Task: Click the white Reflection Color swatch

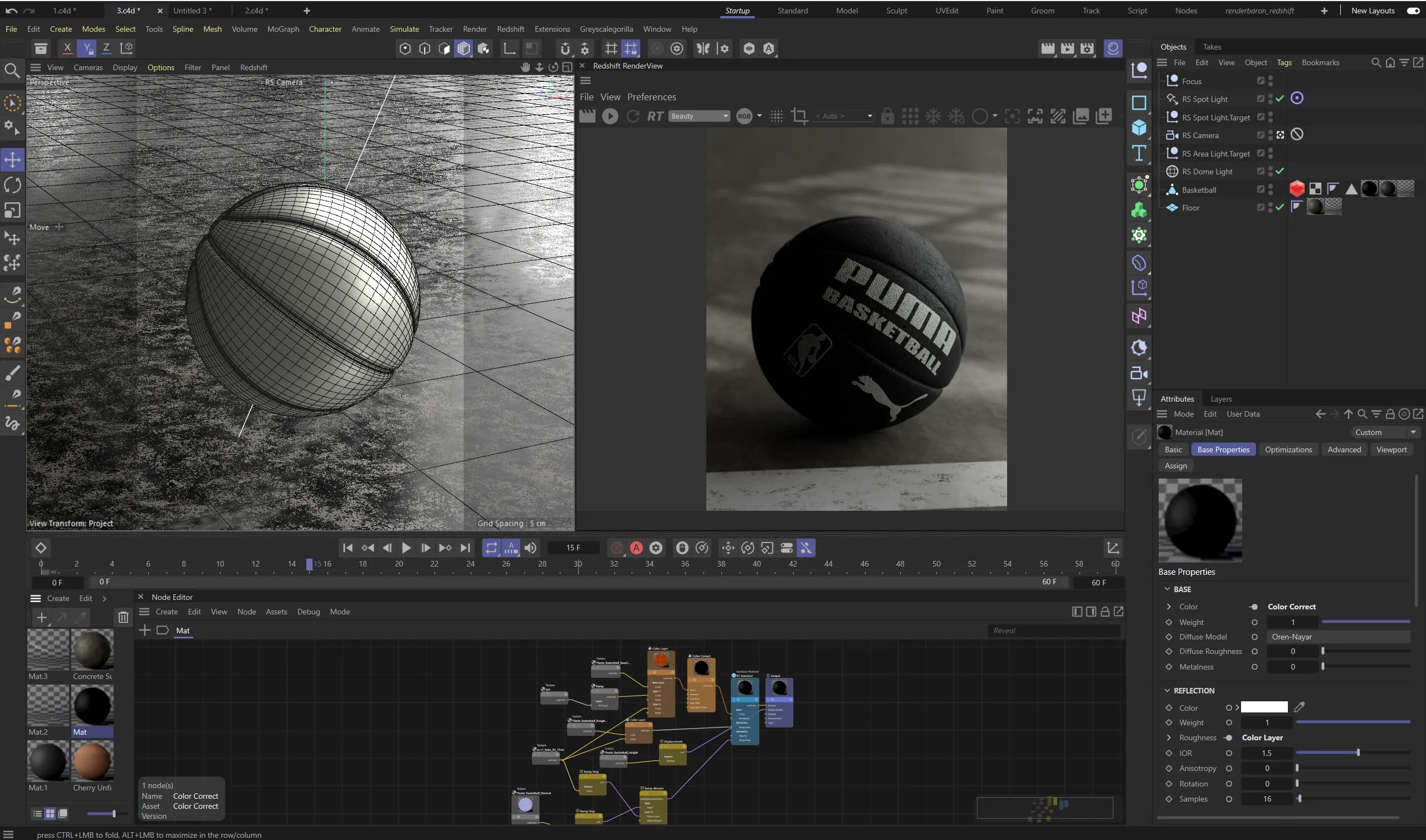Action: (x=1263, y=707)
